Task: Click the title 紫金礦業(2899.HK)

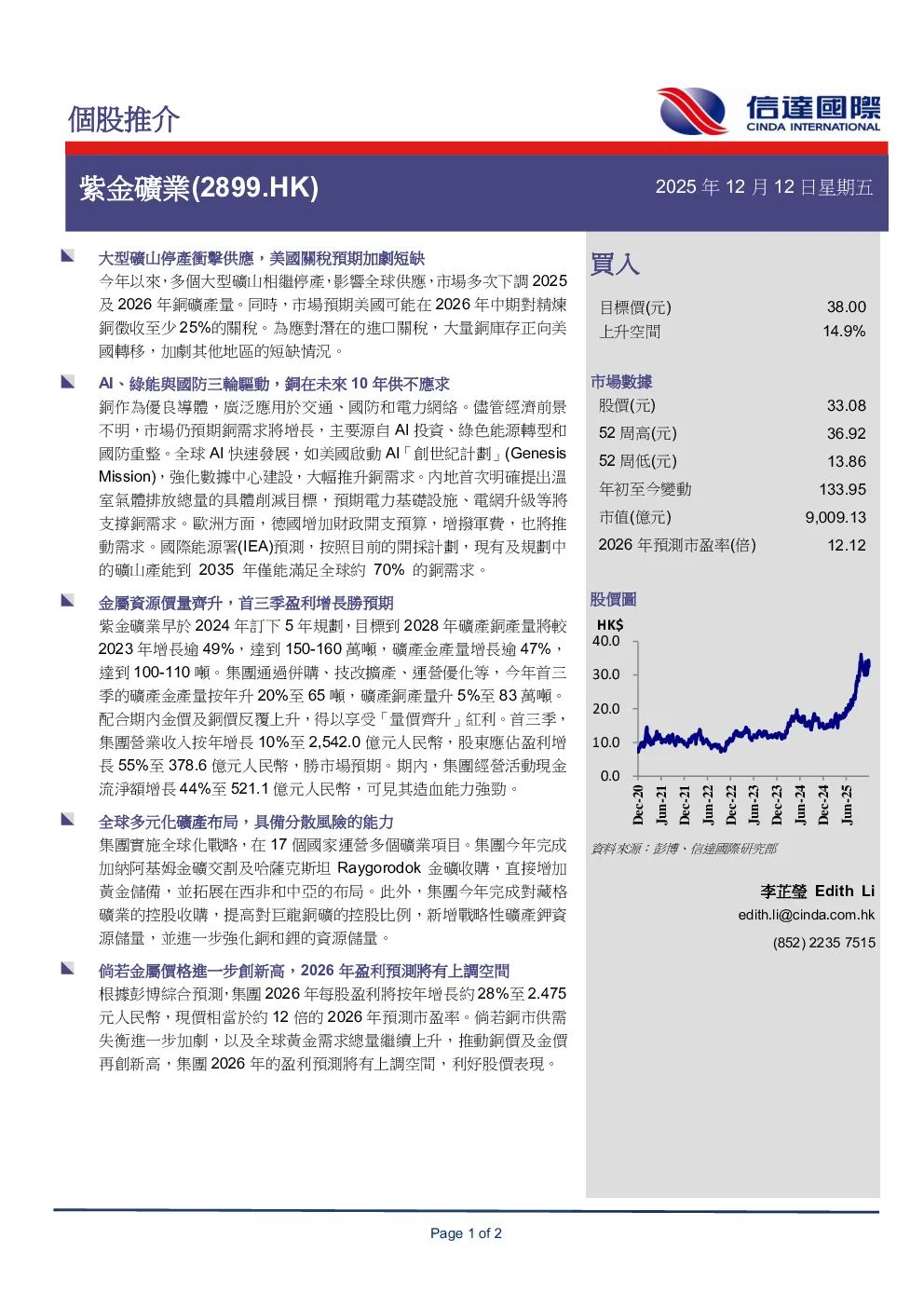Action: click(x=199, y=188)
